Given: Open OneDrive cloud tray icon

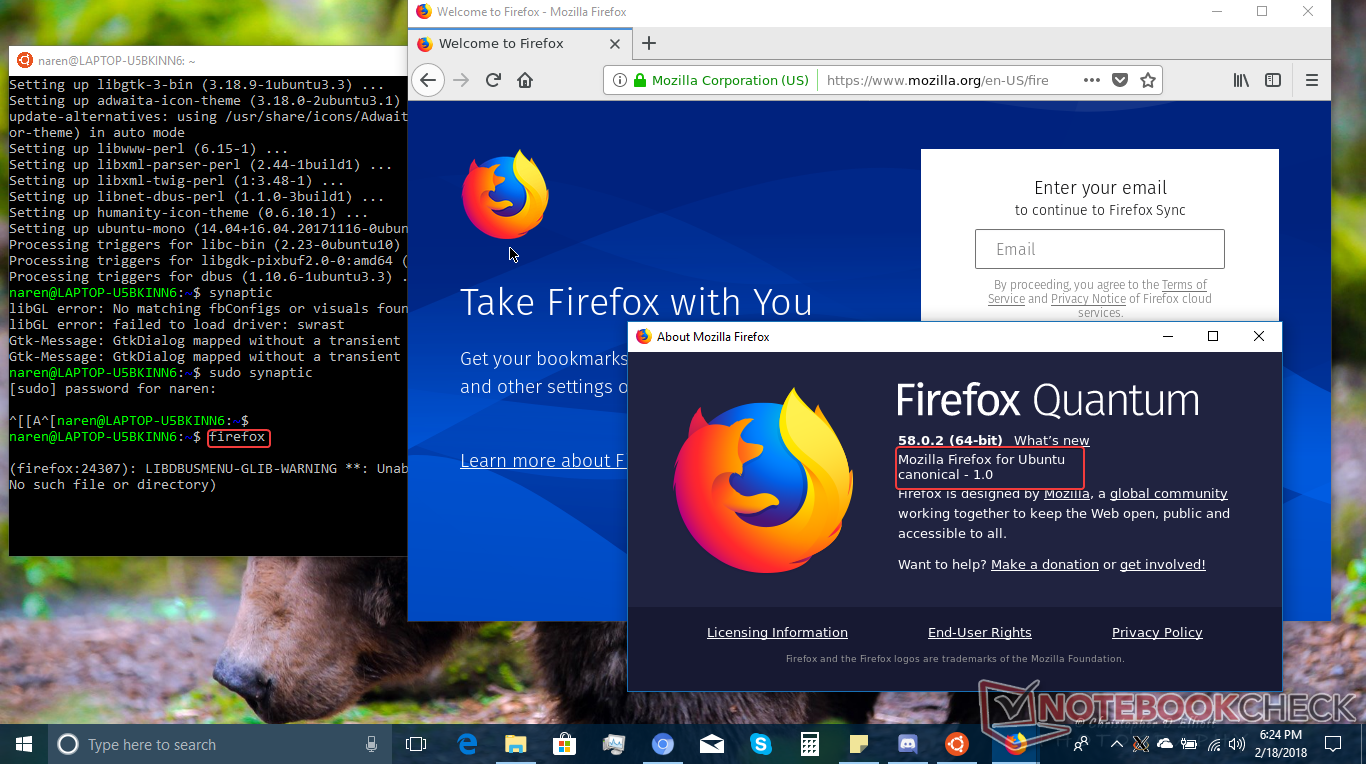Looking at the screenshot, I should (1165, 744).
